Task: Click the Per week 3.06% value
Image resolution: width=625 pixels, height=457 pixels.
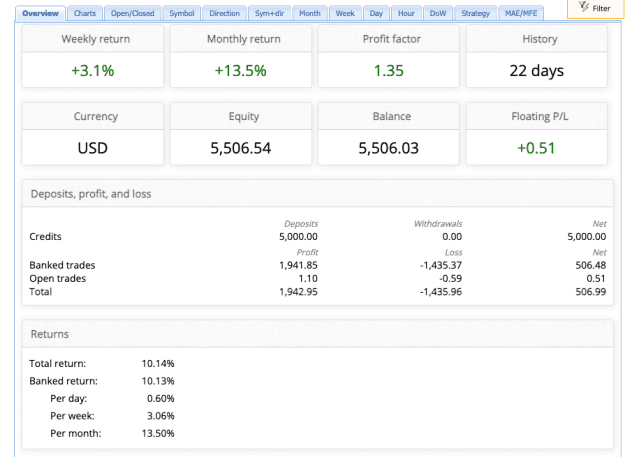Action: pos(161,416)
